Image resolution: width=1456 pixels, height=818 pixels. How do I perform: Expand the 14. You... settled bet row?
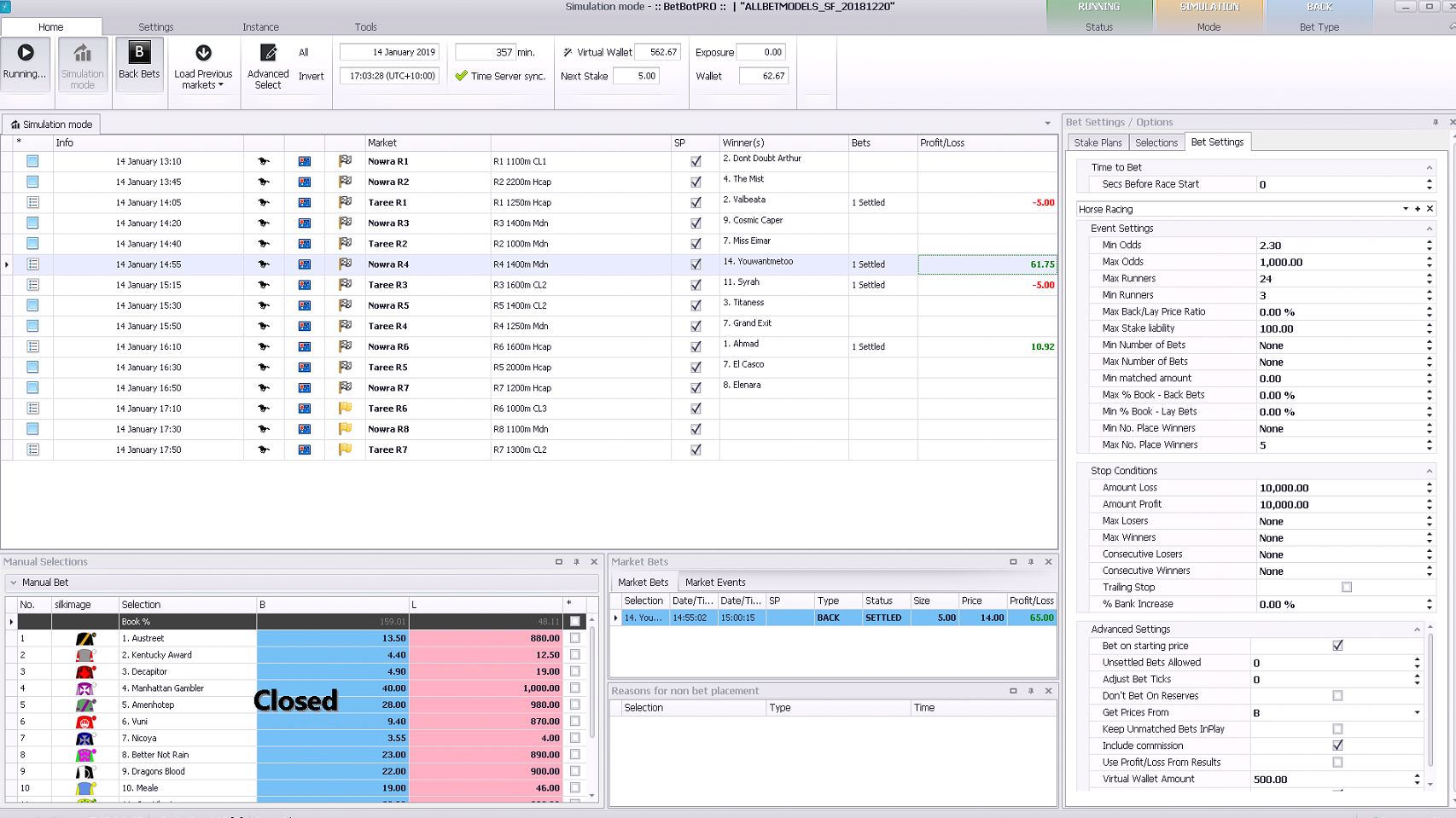[x=616, y=618]
